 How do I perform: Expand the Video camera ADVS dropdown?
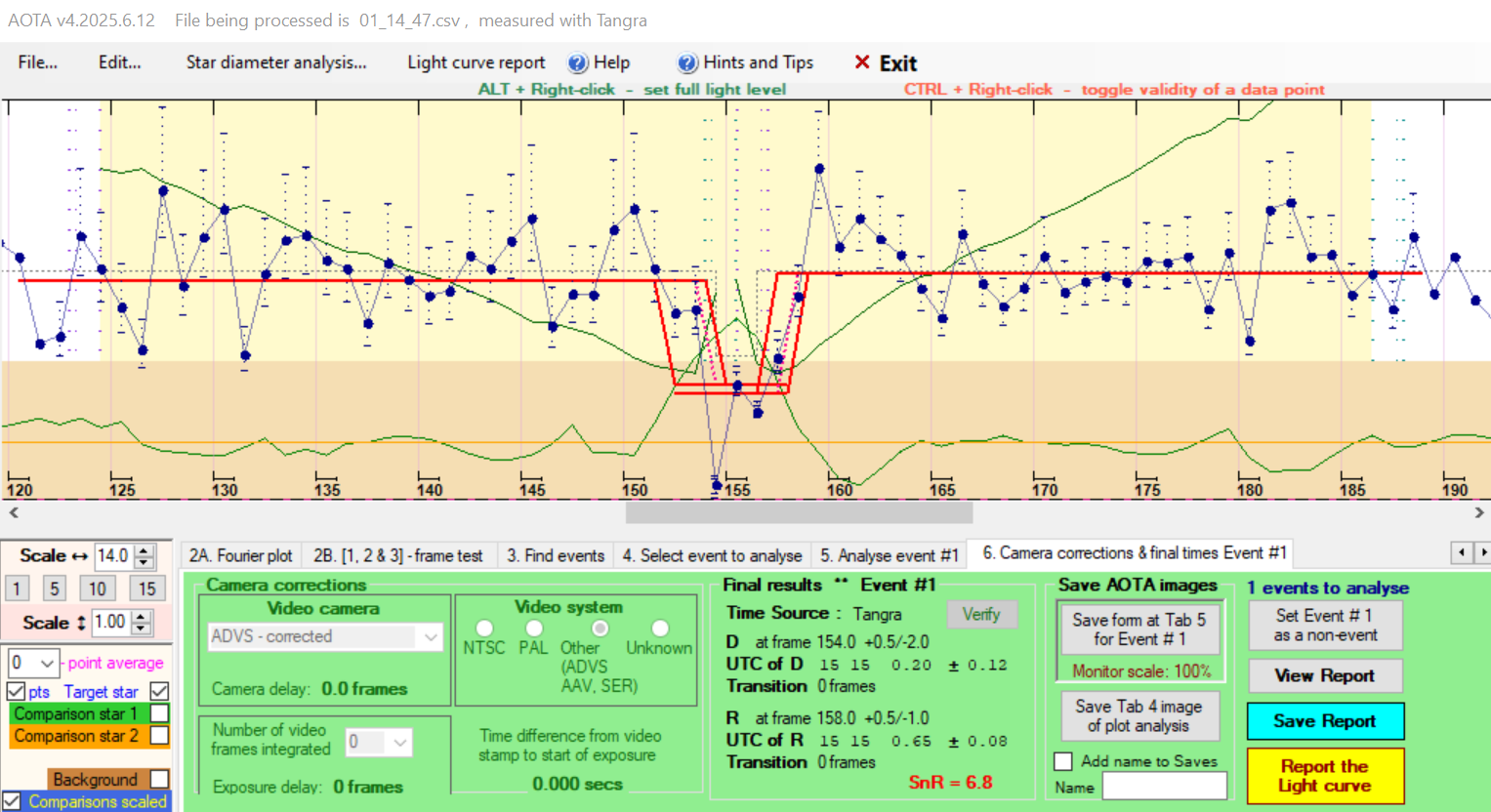(x=430, y=636)
